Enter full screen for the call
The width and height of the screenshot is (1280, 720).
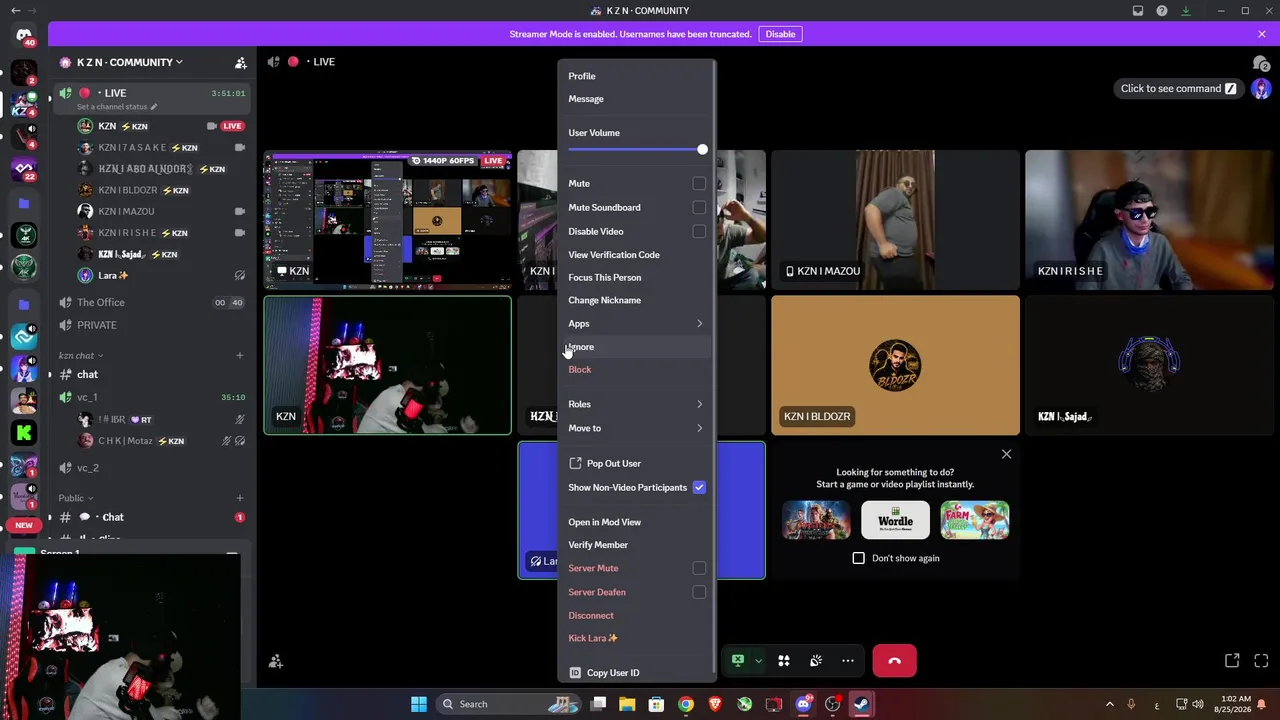point(1261,661)
